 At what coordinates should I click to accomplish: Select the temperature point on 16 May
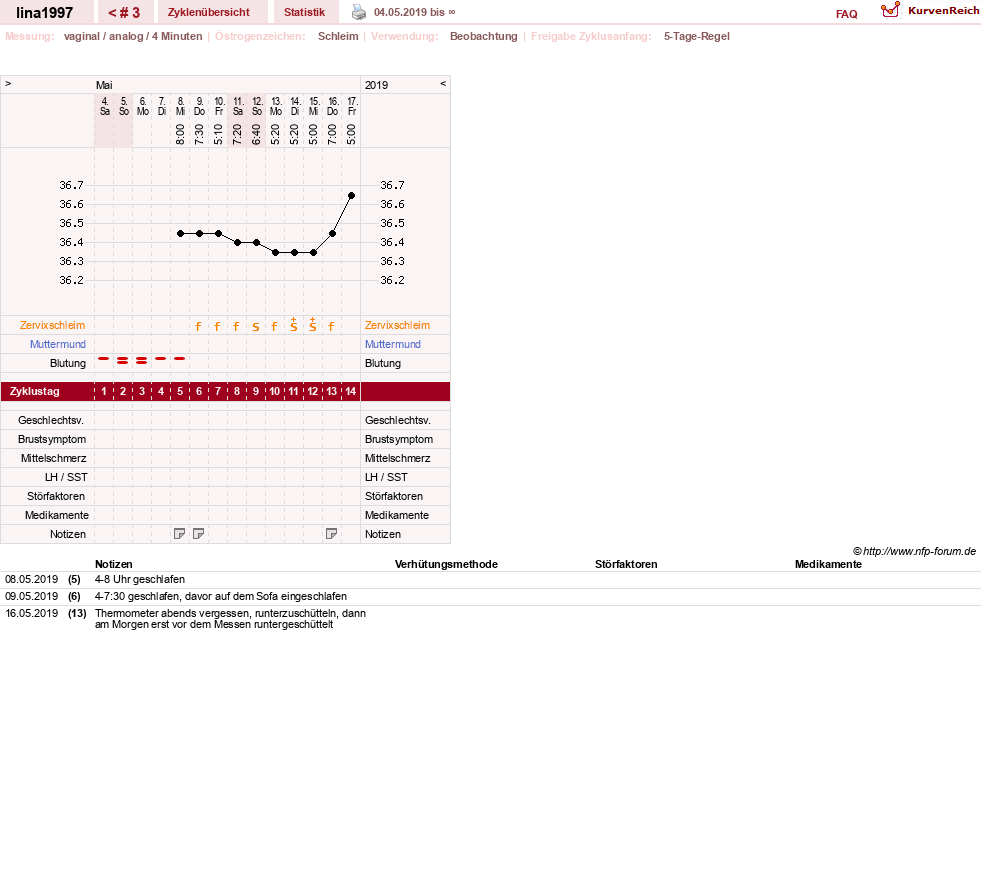pos(333,233)
